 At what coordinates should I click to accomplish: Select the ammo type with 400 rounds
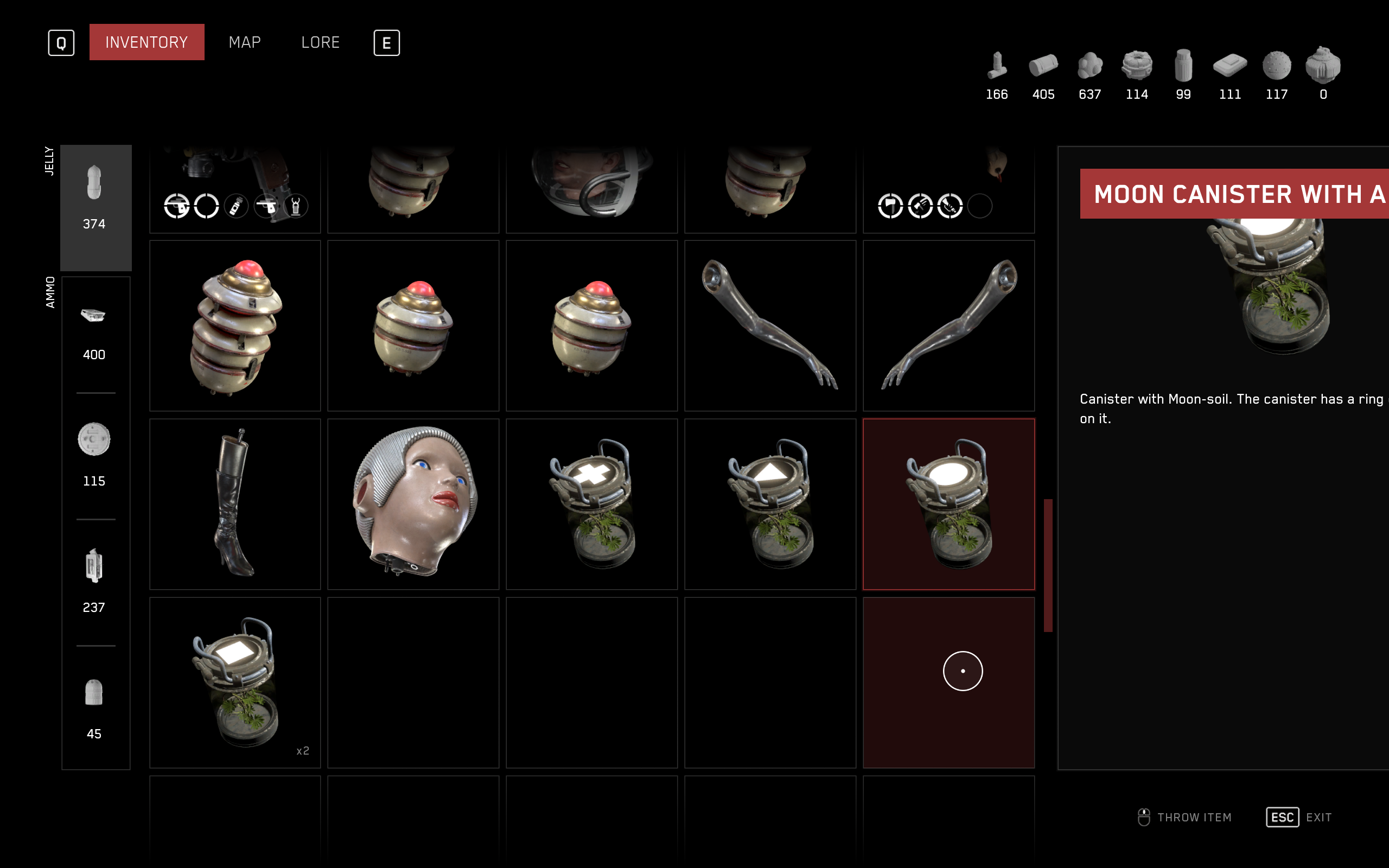(x=93, y=315)
